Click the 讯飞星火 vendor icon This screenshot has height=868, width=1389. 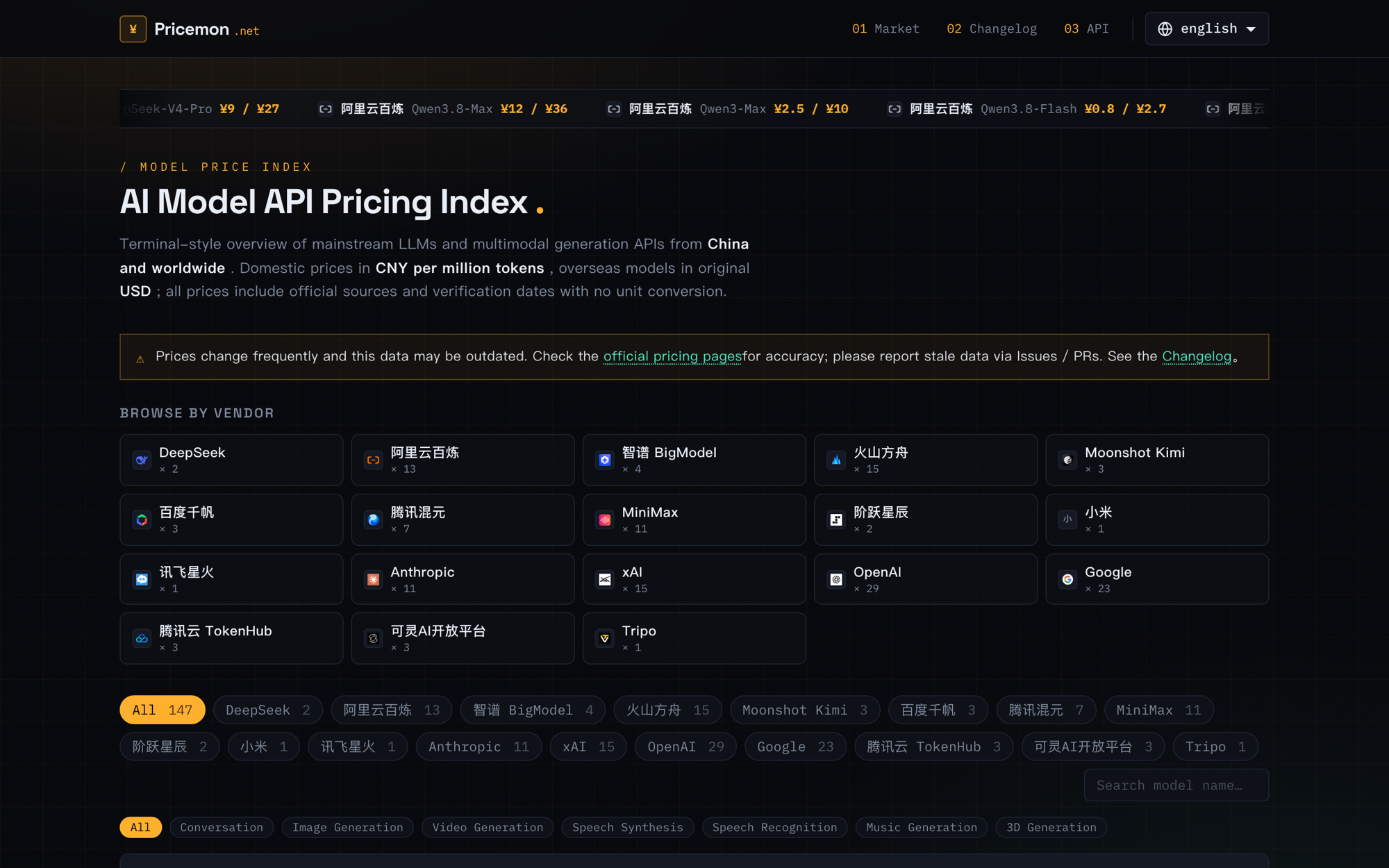[142, 579]
